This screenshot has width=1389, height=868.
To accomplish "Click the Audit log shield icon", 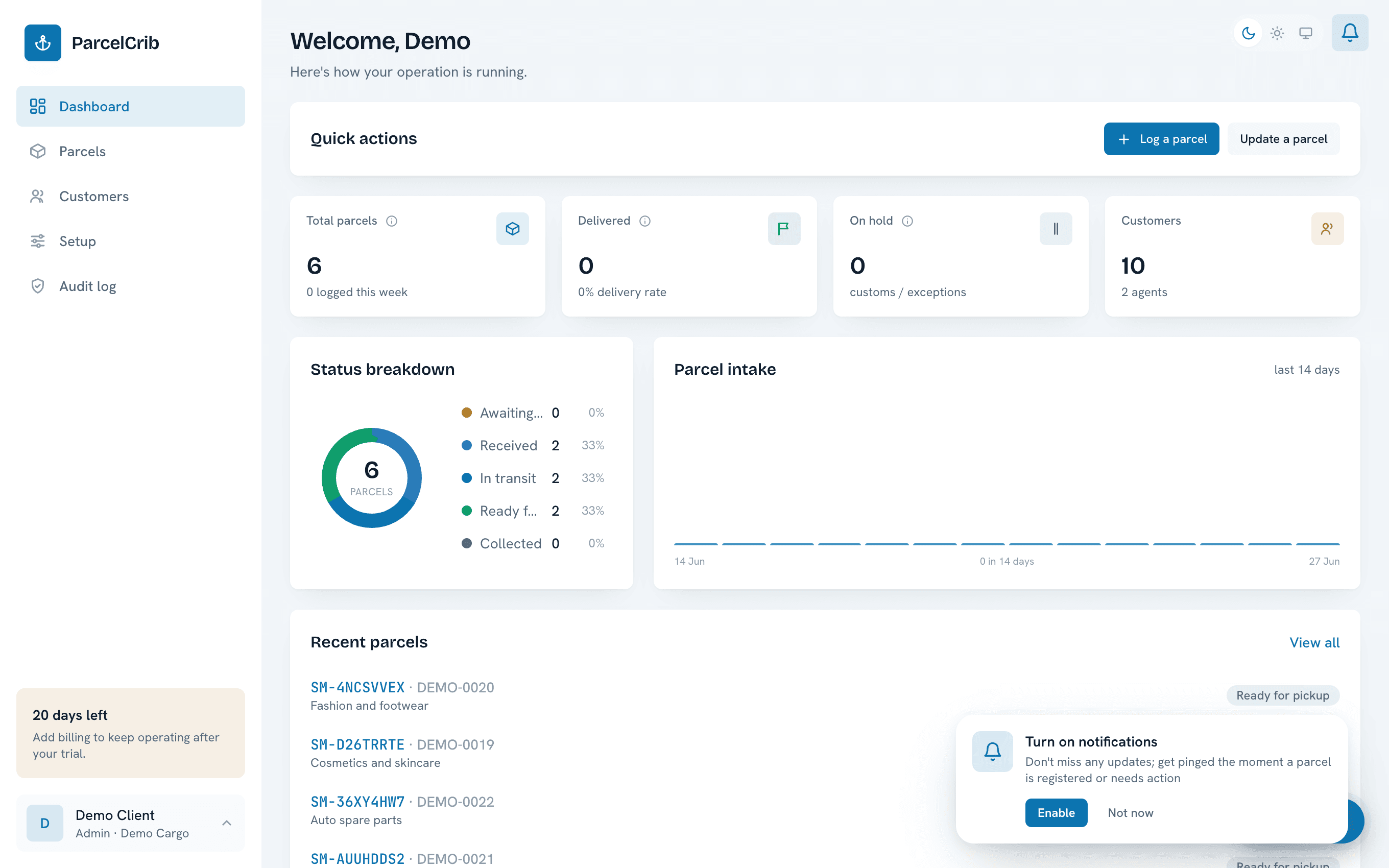I will pyautogui.click(x=38, y=286).
